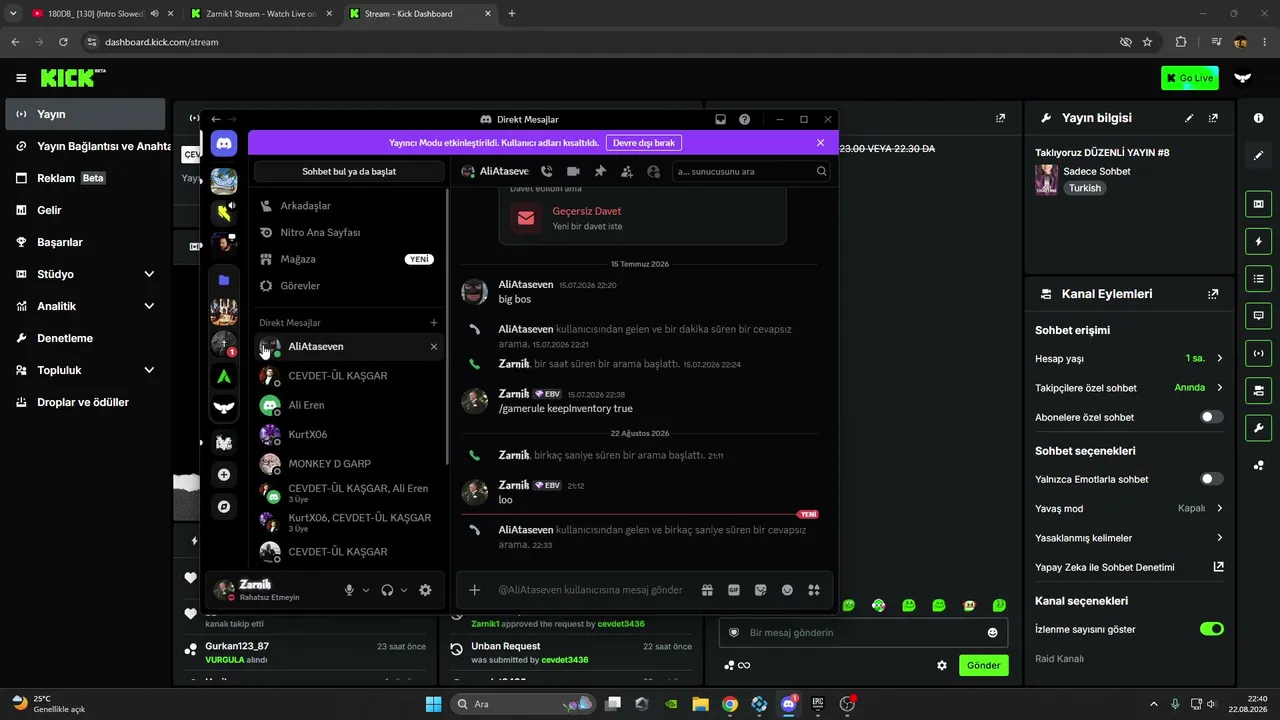The image size is (1280, 720).
Task: Open Discord from the Windows taskbar
Action: pos(788,704)
